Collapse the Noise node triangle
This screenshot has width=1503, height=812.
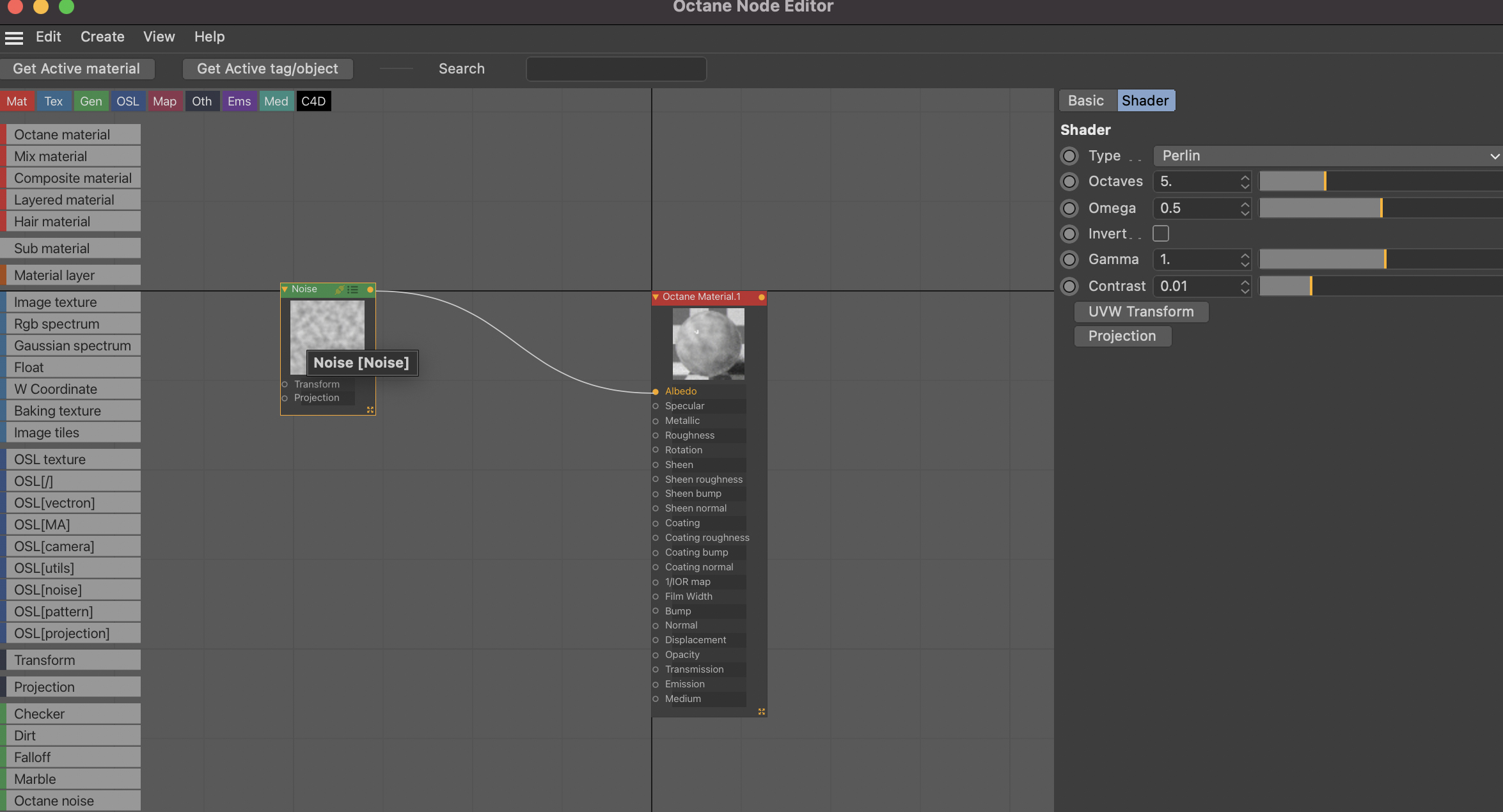coord(285,290)
